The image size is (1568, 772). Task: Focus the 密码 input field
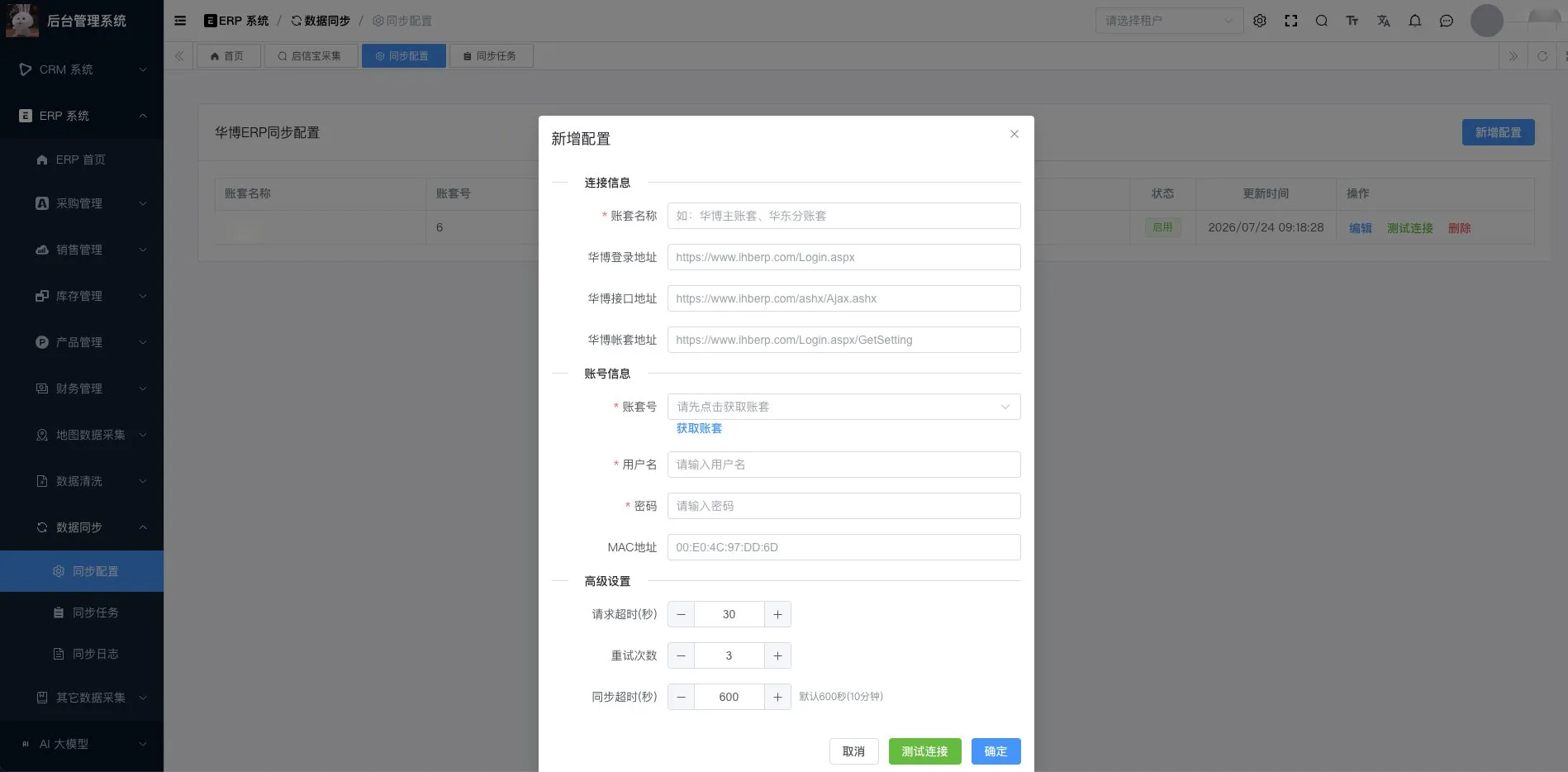pyautogui.click(x=843, y=506)
